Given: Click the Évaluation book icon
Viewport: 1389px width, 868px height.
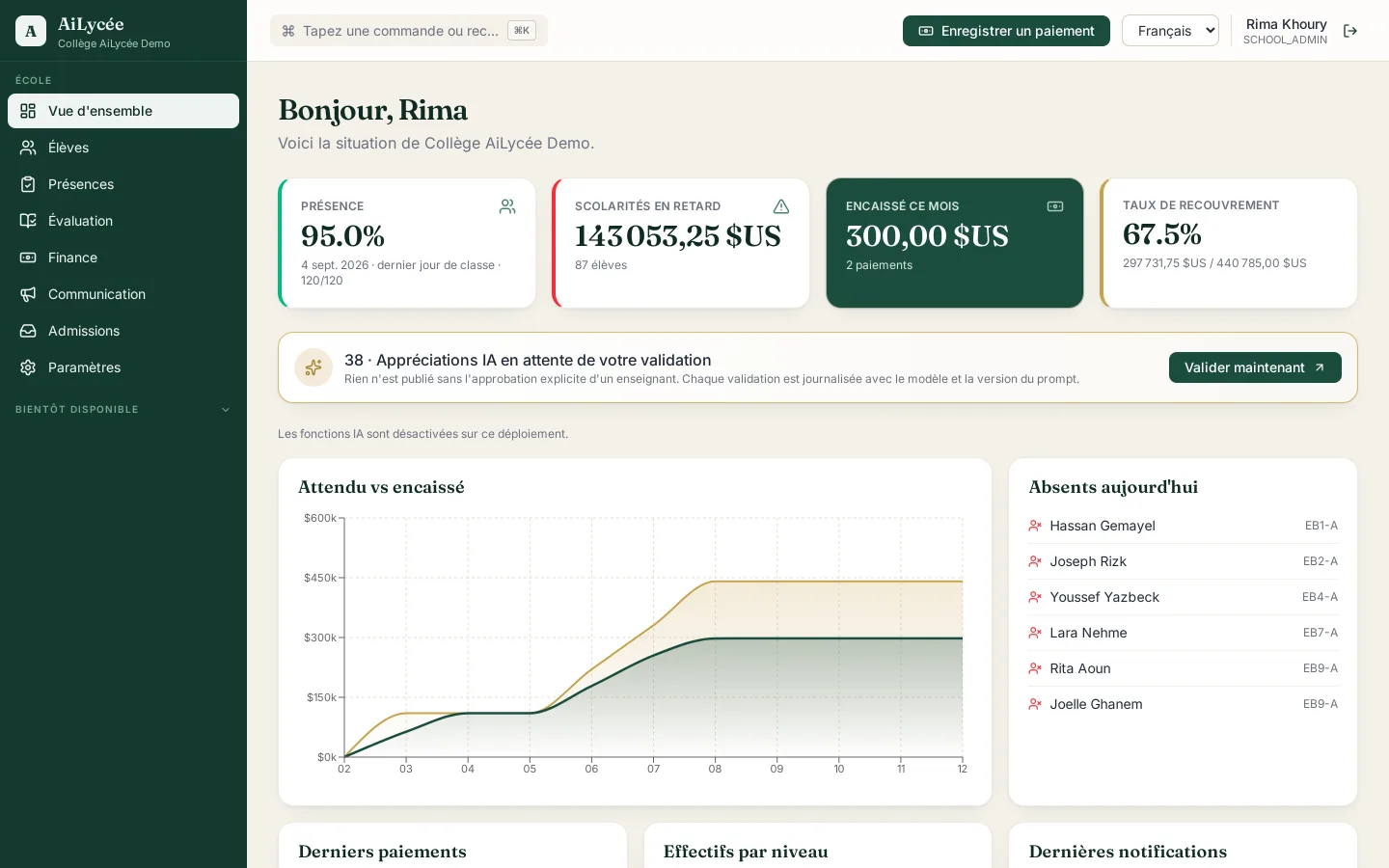Looking at the screenshot, I should tap(28, 221).
